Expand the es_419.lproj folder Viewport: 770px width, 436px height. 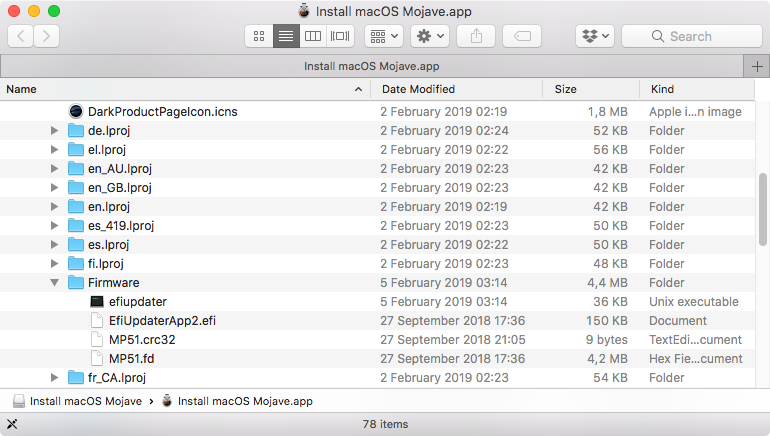click(x=55, y=225)
